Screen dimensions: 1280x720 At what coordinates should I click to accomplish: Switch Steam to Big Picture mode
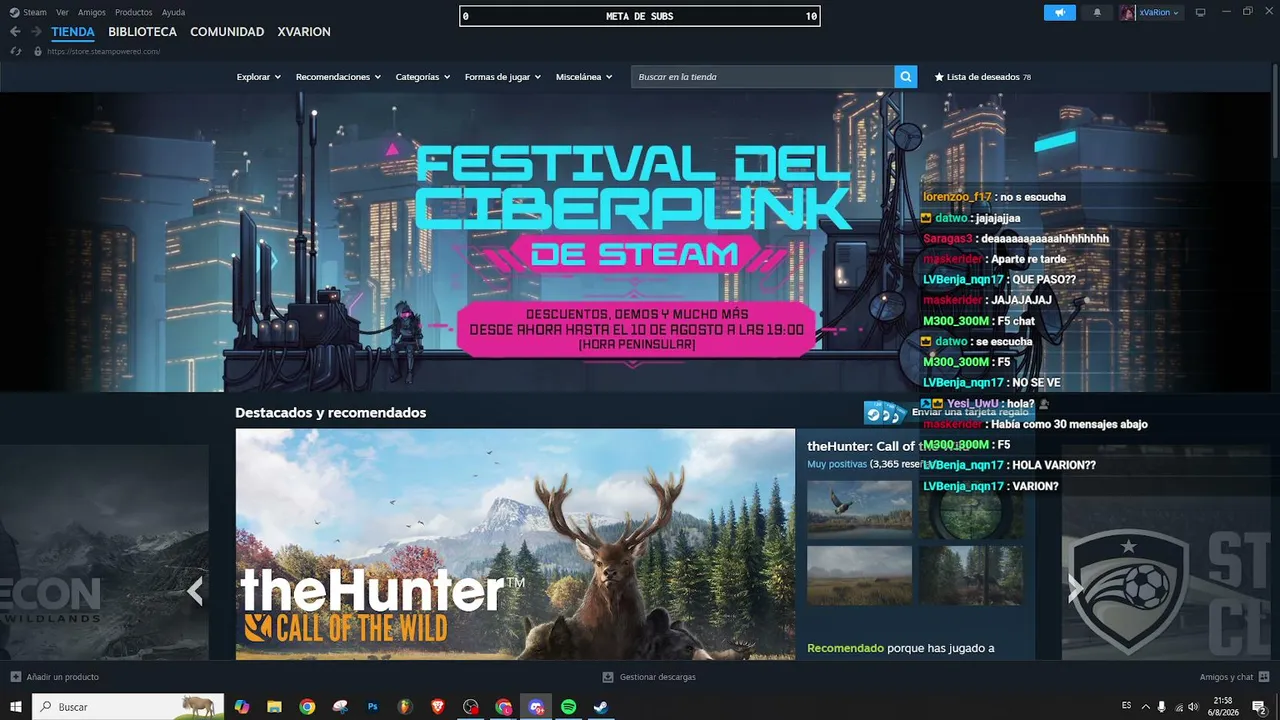click(x=1201, y=13)
